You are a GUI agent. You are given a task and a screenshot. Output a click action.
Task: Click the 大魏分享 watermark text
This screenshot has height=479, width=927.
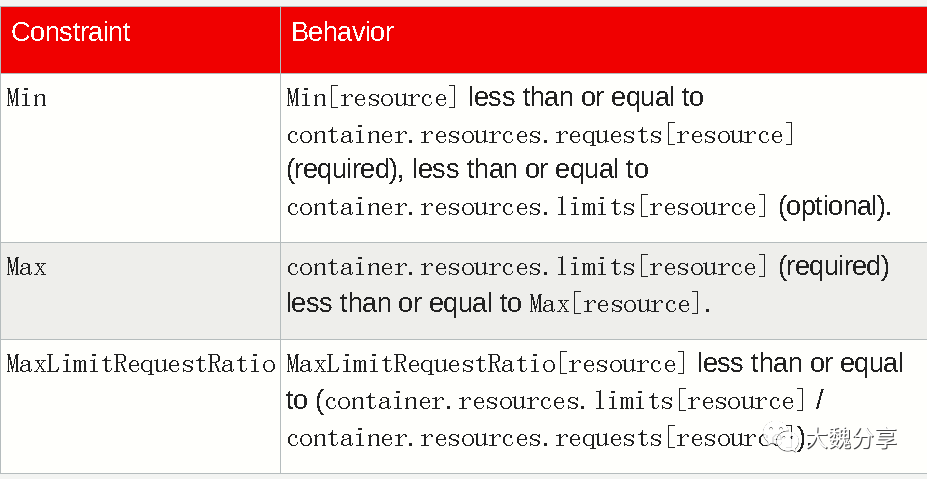point(851,438)
